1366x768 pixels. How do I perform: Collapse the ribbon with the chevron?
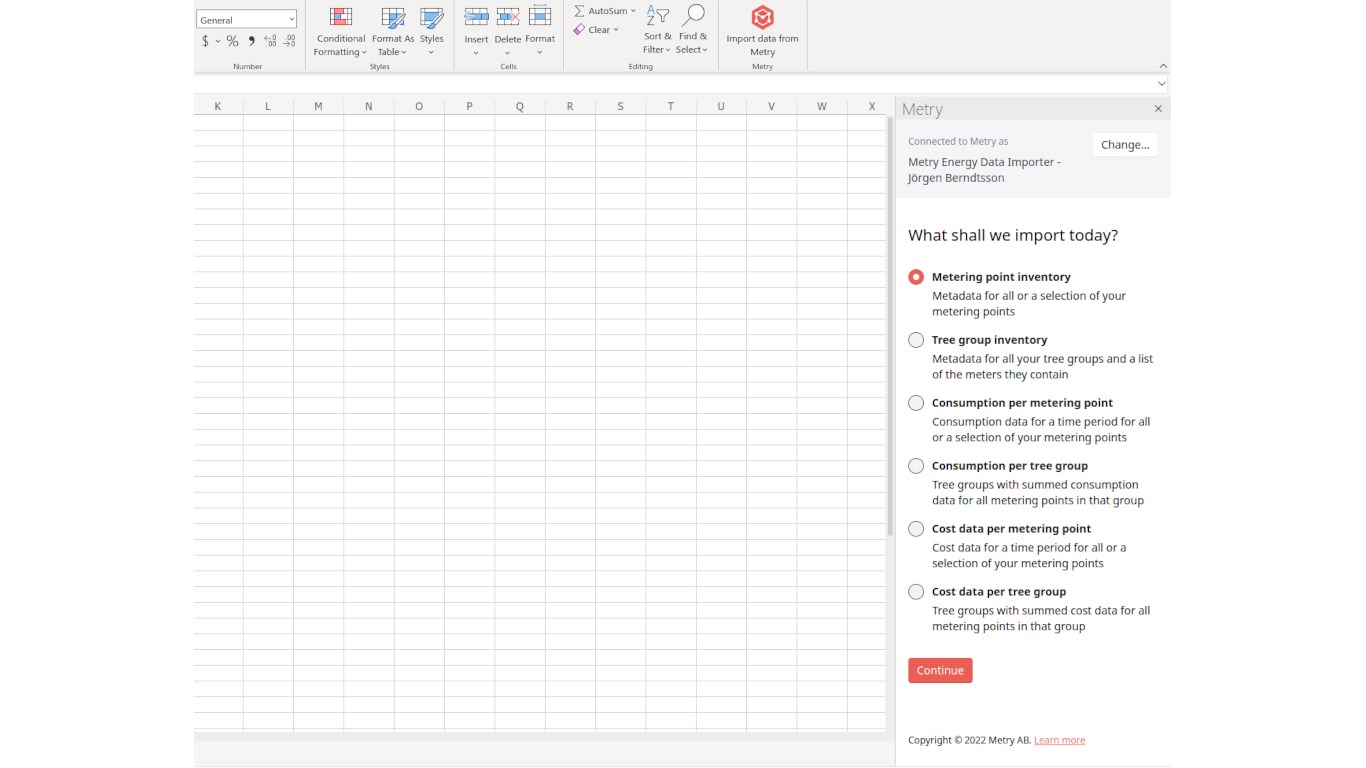click(1162, 66)
